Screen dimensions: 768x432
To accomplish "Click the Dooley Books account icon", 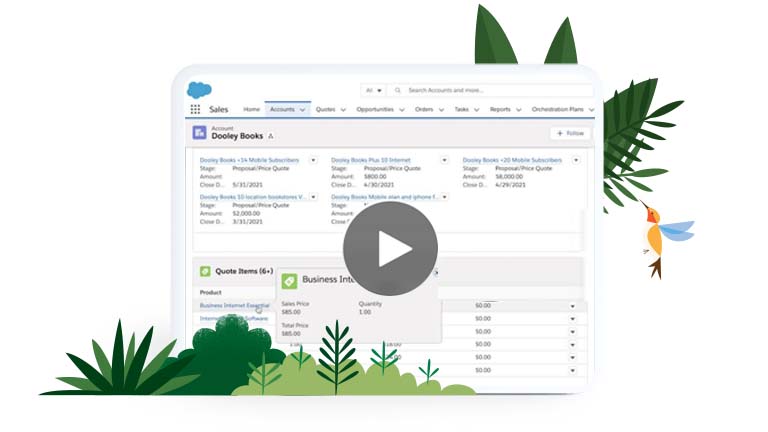I will (x=199, y=133).
